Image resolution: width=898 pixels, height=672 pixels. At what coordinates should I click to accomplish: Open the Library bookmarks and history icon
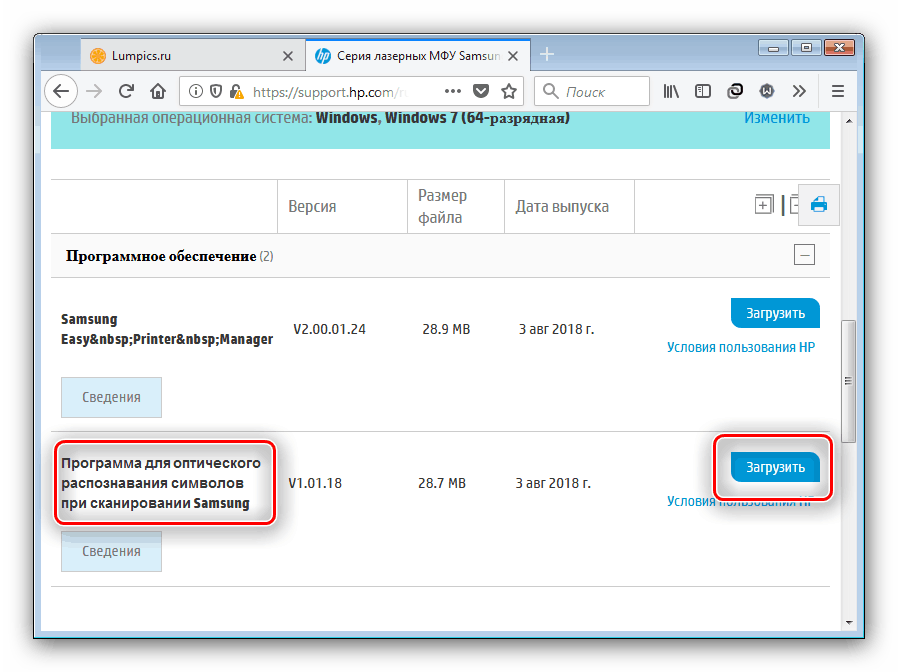672,91
